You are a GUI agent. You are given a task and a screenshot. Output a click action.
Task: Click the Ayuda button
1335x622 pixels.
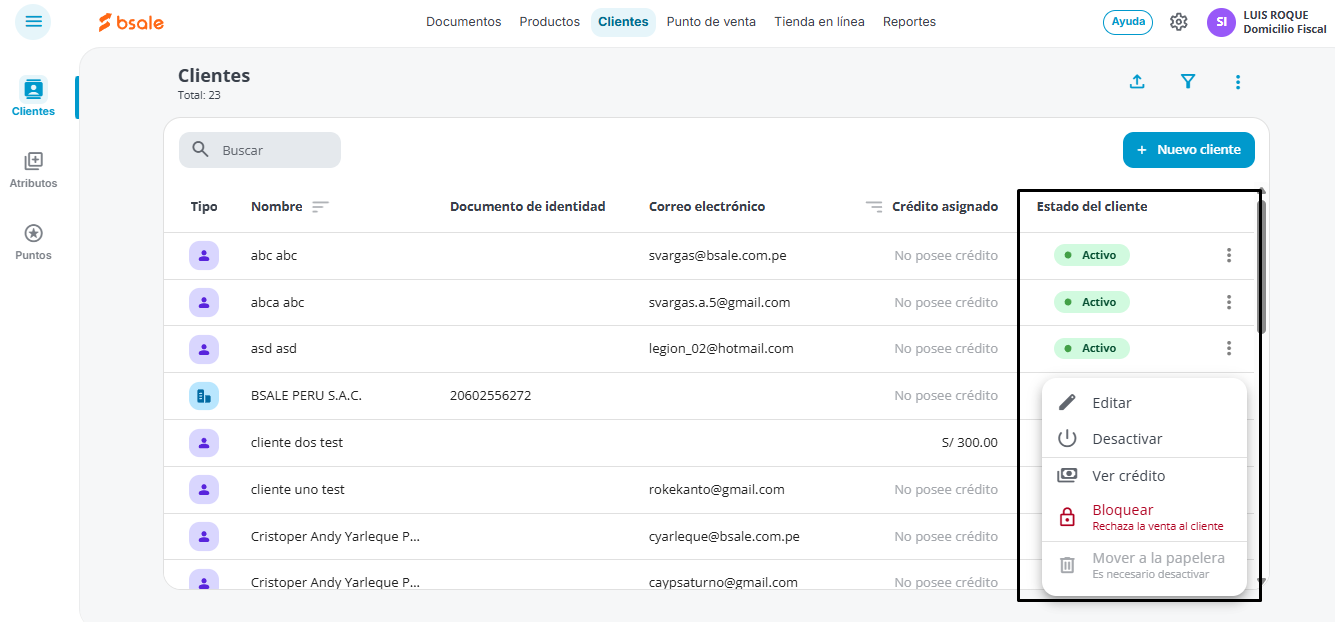pyautogui.click(x=1128, y=22)
